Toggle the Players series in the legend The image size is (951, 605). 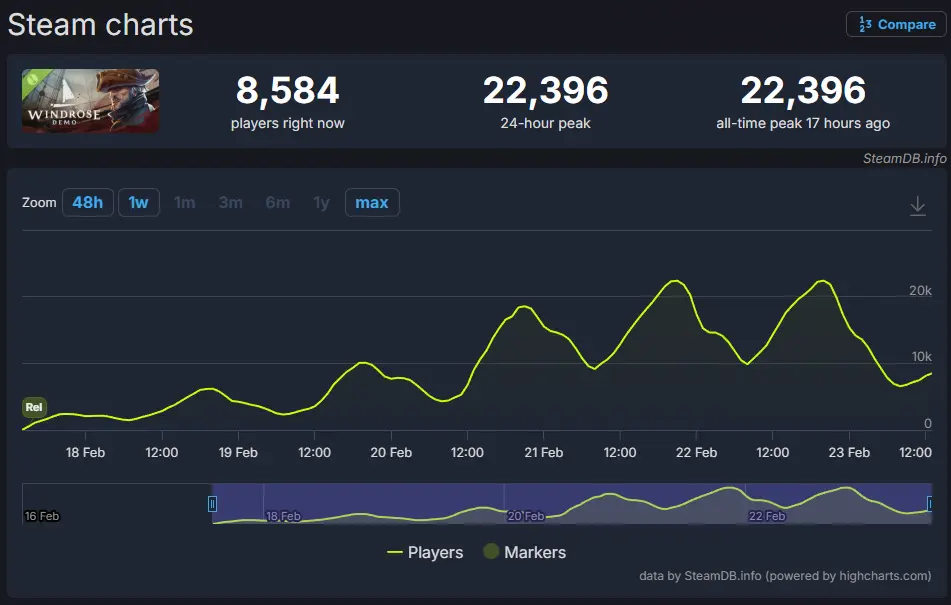pos(434,552)
